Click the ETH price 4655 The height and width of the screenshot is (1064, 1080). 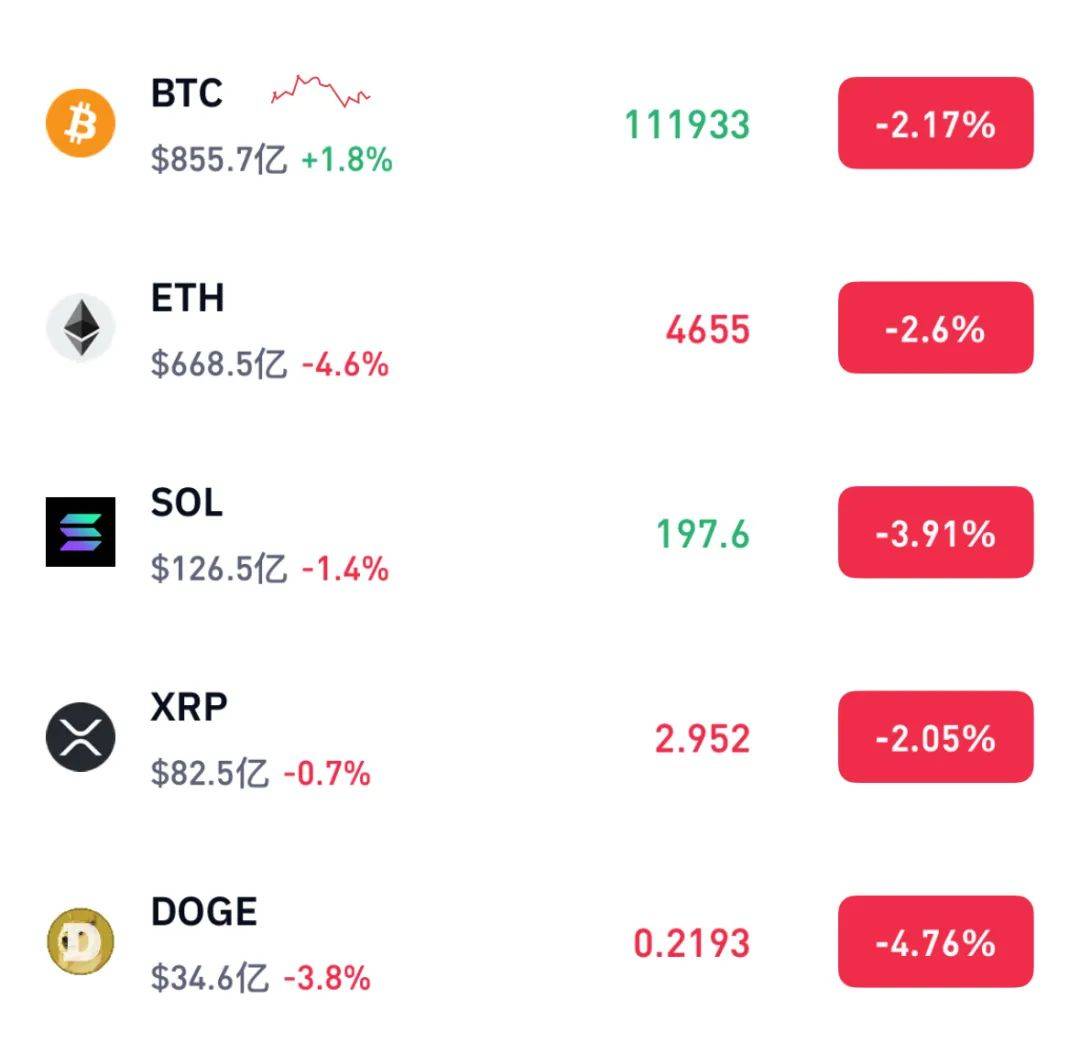point(707,329)
